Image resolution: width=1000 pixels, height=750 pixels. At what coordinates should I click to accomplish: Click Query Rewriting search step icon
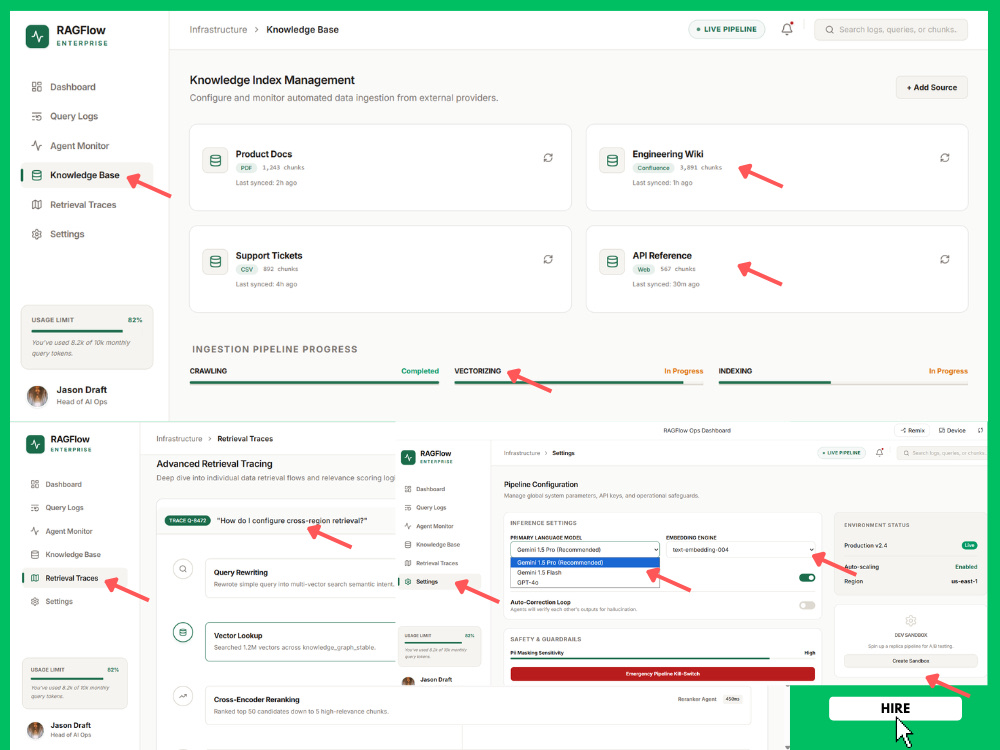tap(183, 569)
